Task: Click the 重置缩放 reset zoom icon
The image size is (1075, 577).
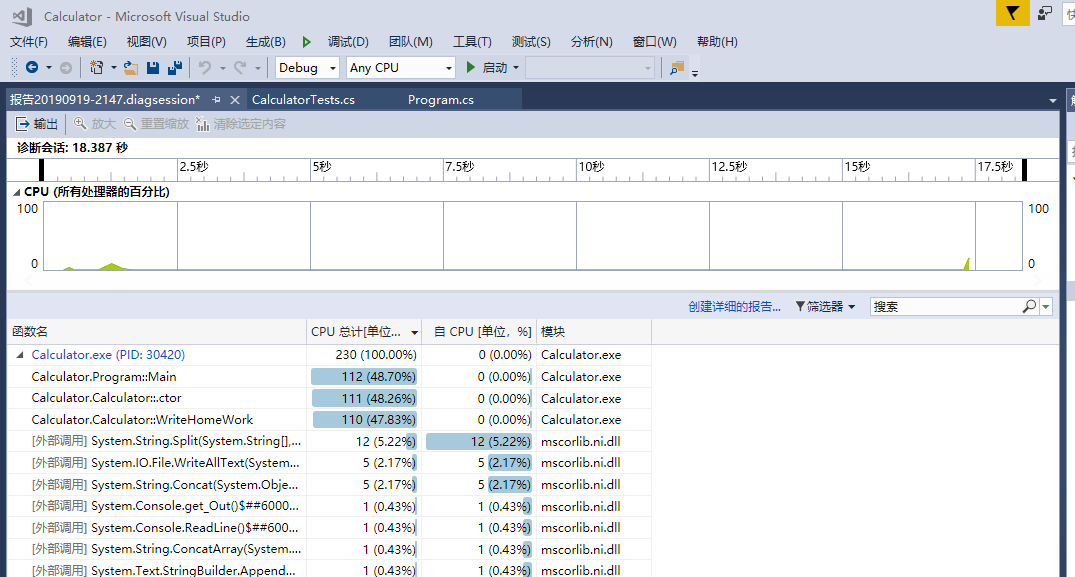Action: coord(130,123)
